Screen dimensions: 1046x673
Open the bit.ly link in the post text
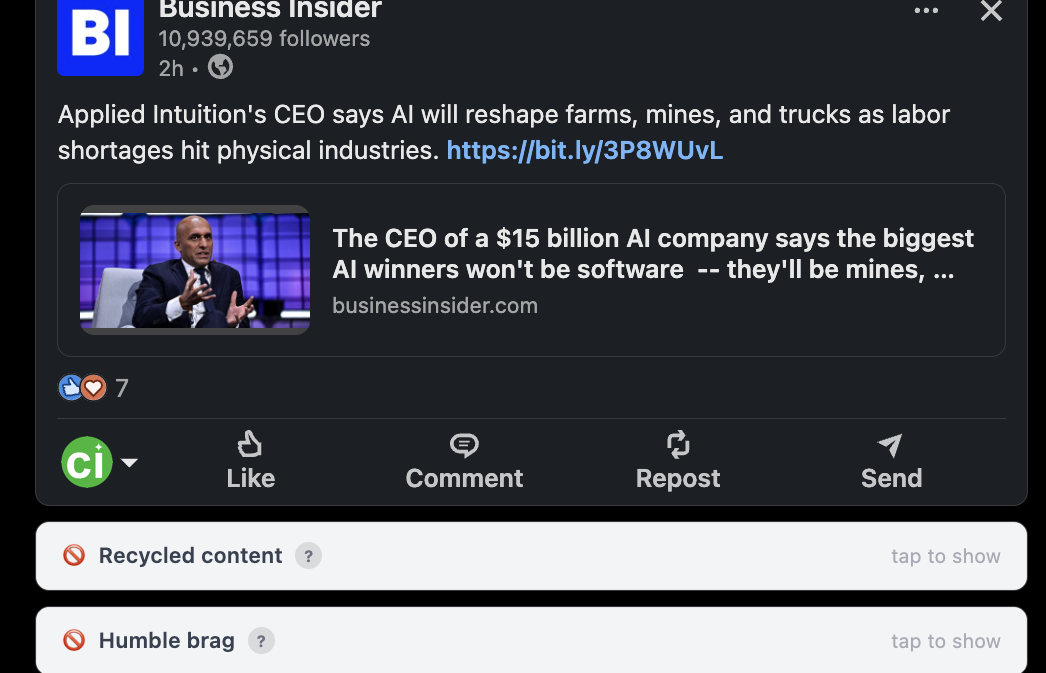[x=584, y=150]
